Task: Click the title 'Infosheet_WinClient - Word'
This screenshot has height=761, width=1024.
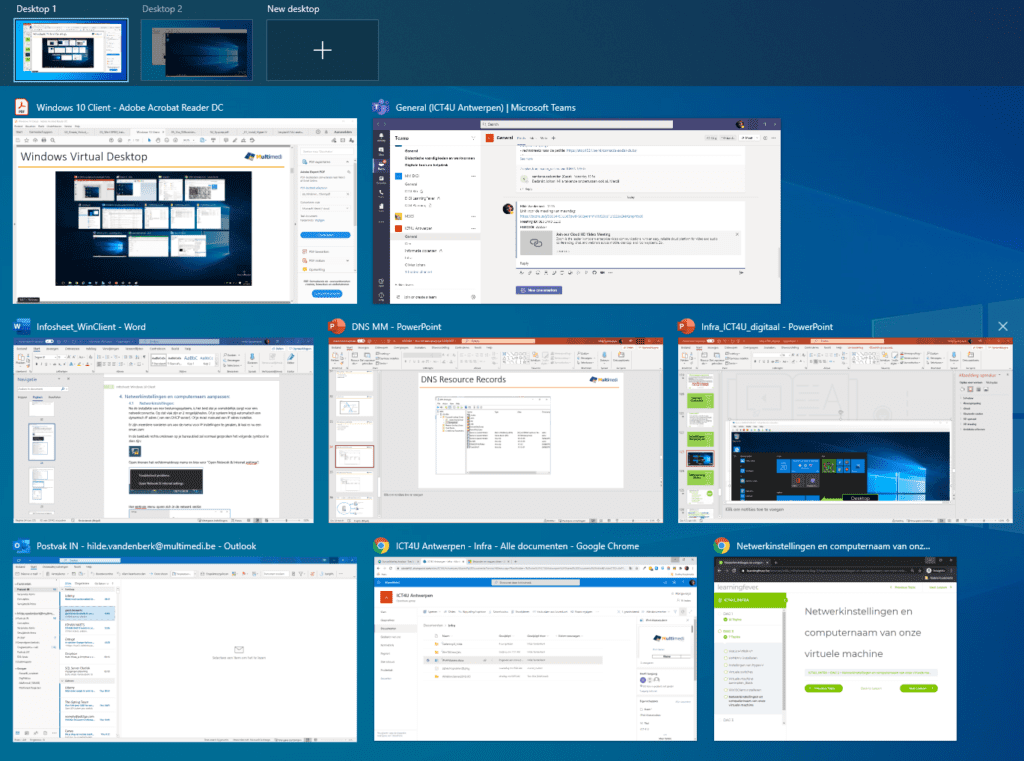Action: pos(91,327)
